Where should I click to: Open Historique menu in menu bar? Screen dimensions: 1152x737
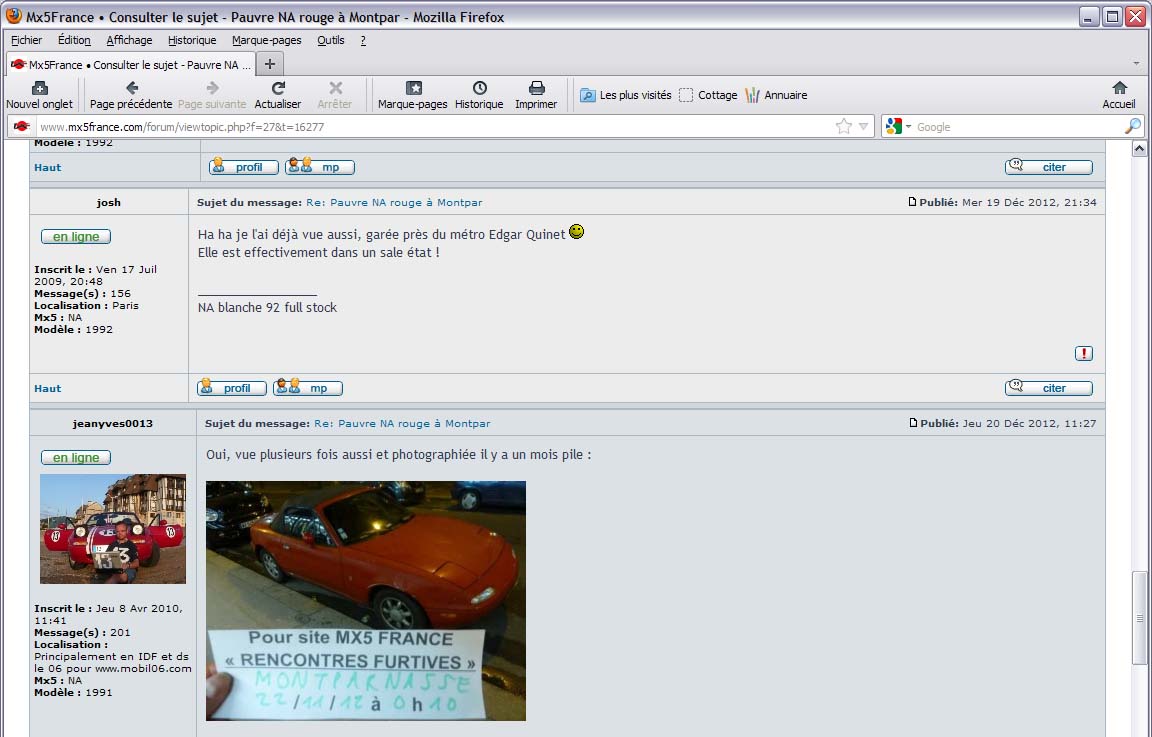[x=192, y=40]
